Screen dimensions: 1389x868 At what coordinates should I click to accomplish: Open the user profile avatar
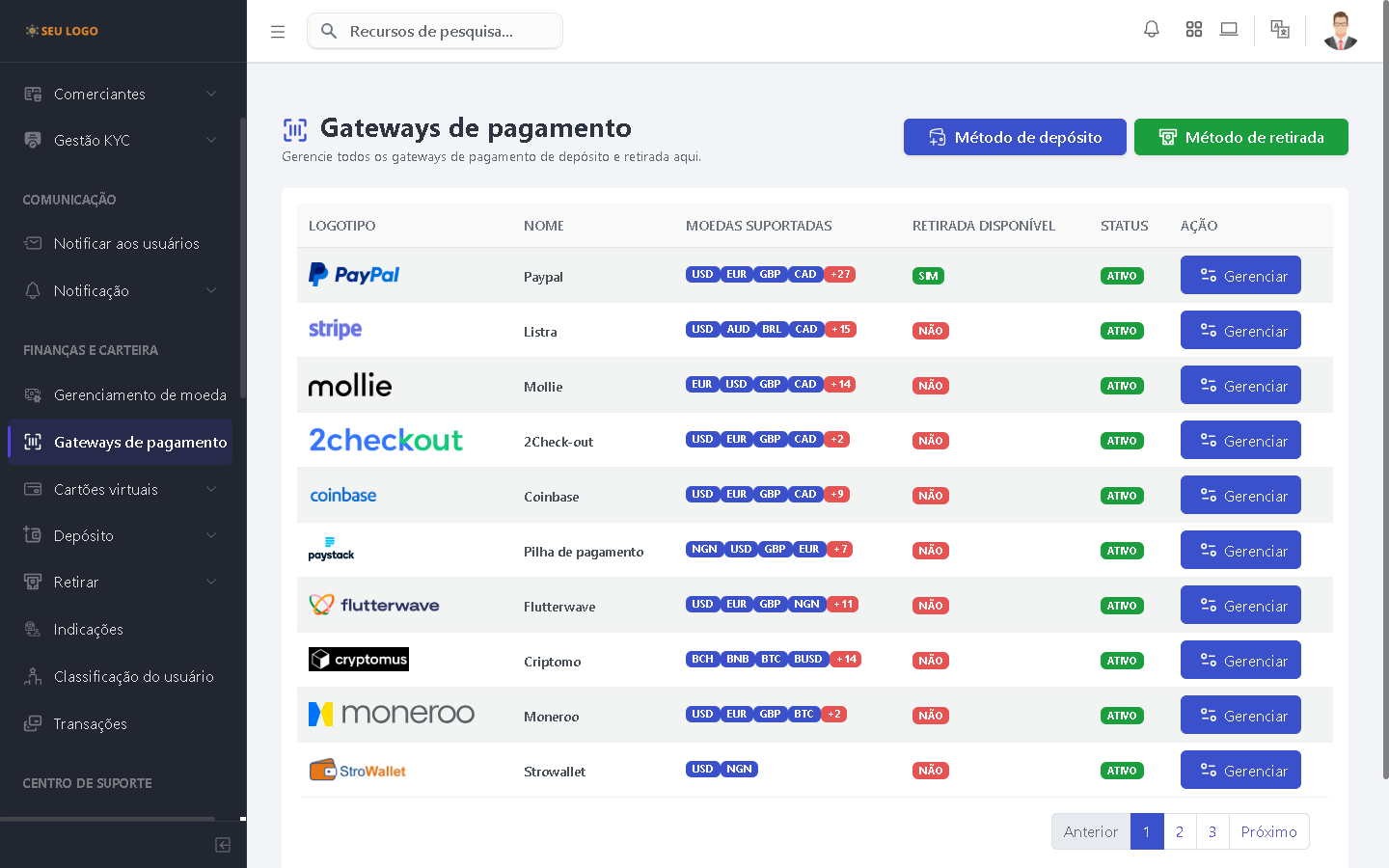click(1340, 31)
